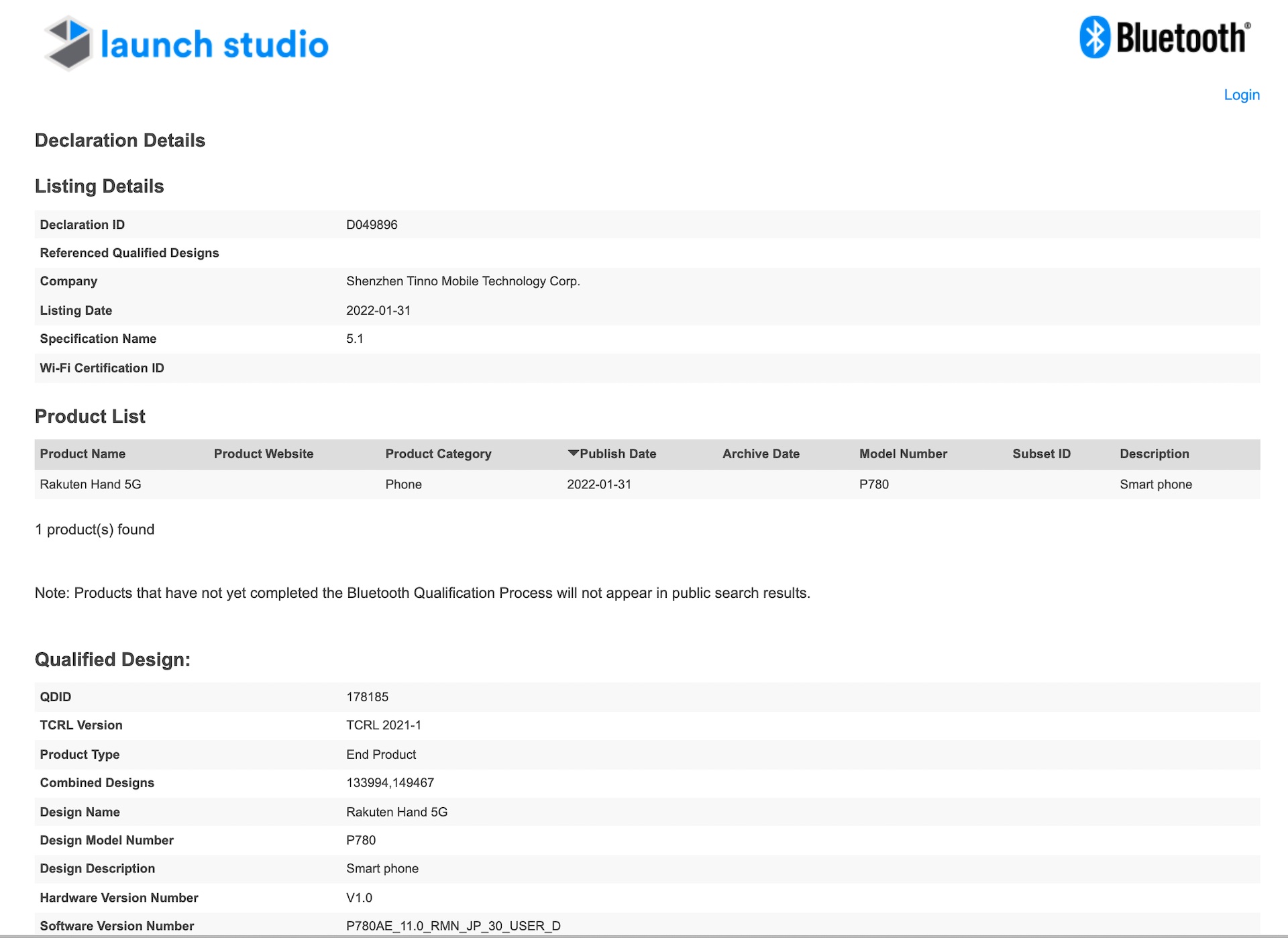
Task: Sort table by Archive Date header
Action: click(x=761, y=454)
